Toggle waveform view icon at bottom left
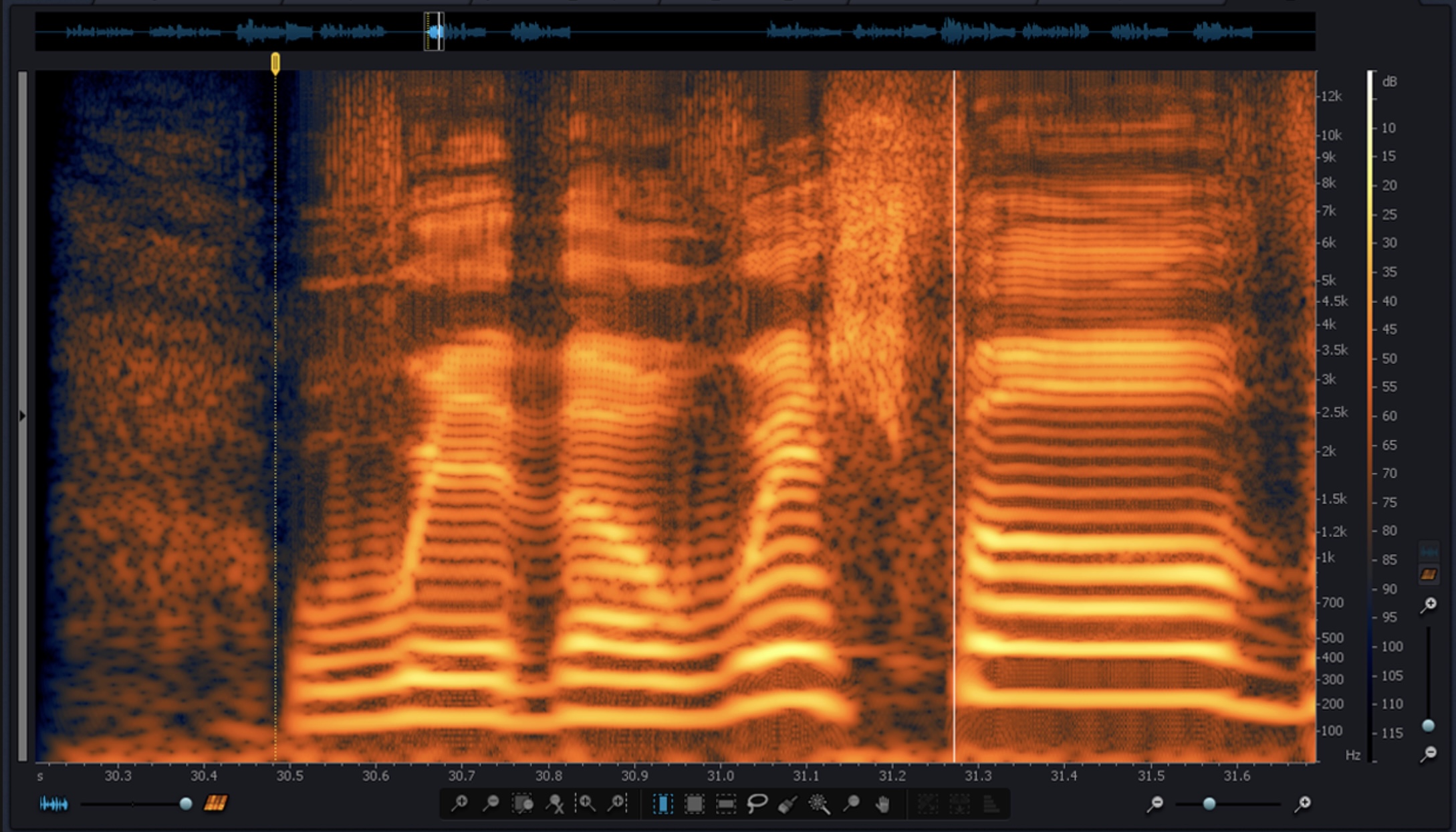 tap(53, 803)
